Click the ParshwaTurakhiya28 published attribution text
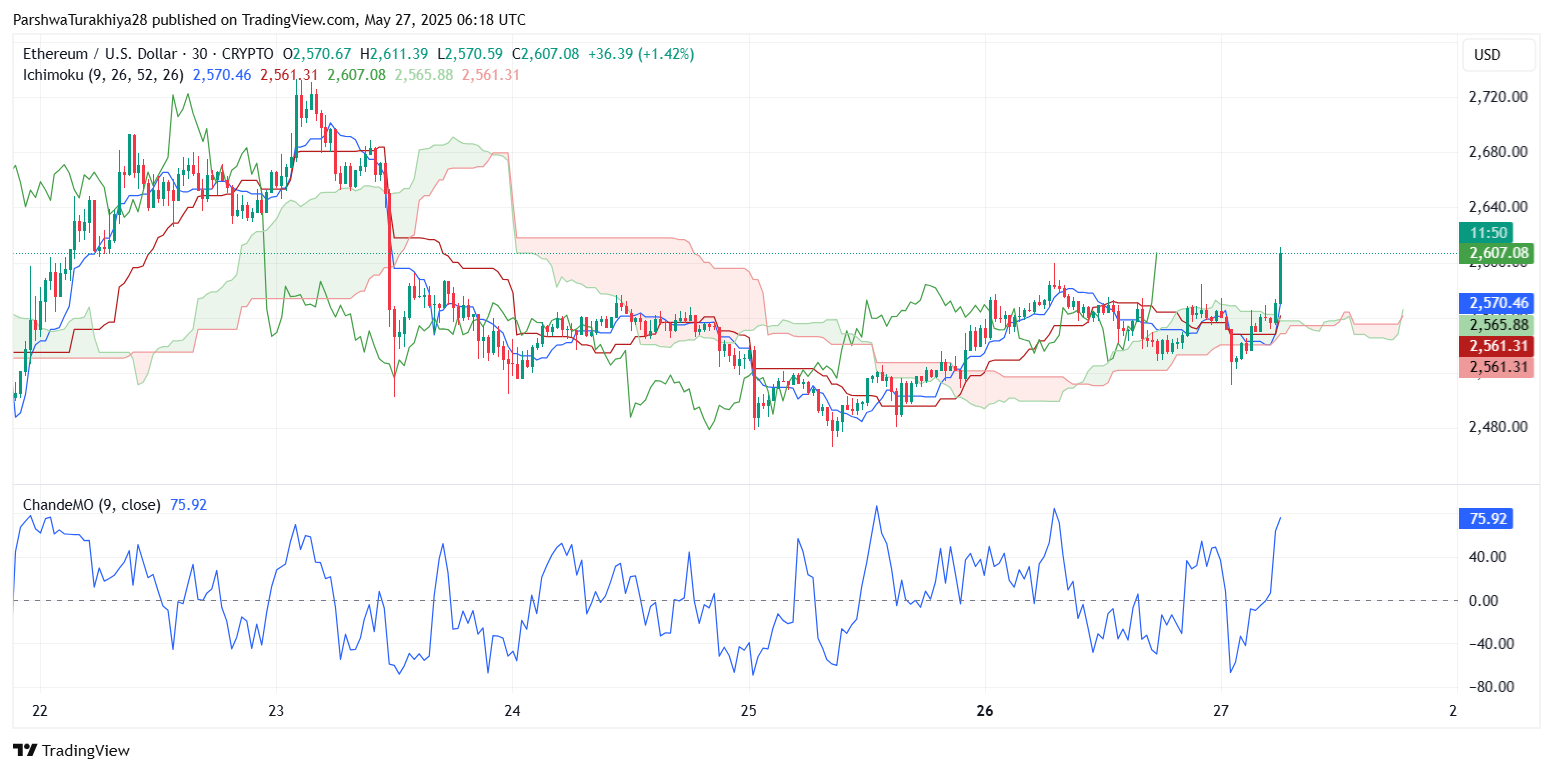This screenshot has height=772, width=1553. click(x=269, y=20)
